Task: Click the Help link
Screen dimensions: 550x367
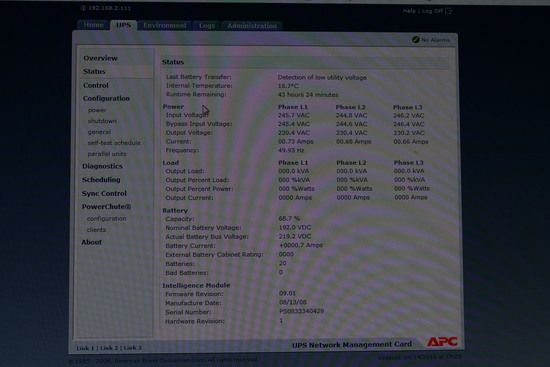Action: (409, 11)
